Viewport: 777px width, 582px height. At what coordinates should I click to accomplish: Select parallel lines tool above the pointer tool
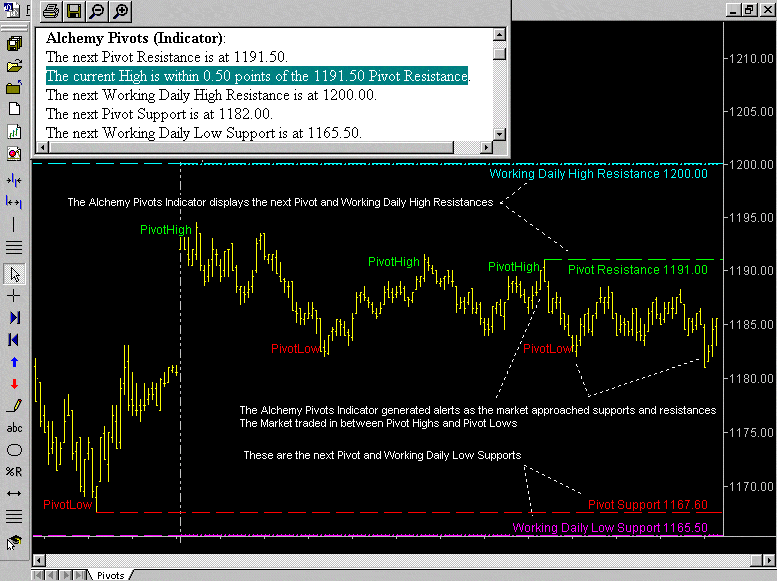click(14, 247)
